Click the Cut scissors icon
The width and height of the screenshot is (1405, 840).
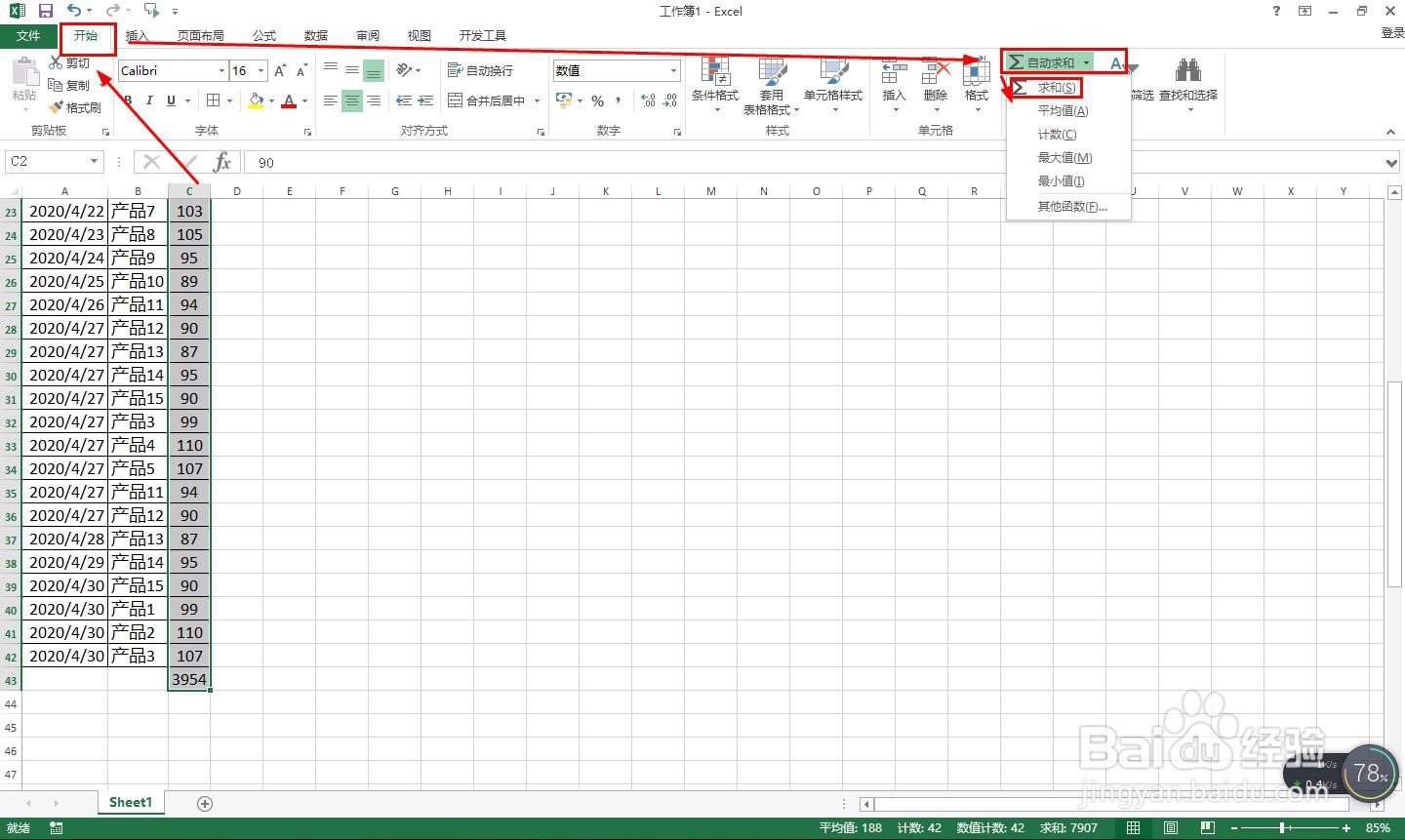[x=57, y=62]
